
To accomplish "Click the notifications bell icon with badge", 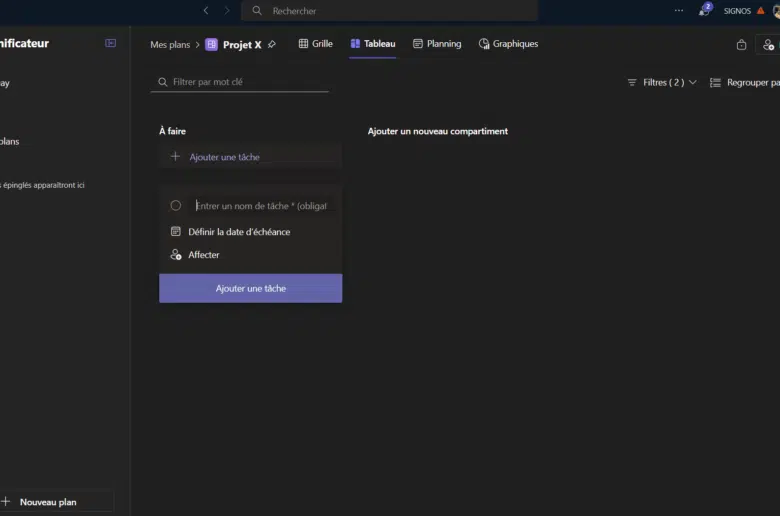I will 705,11.
